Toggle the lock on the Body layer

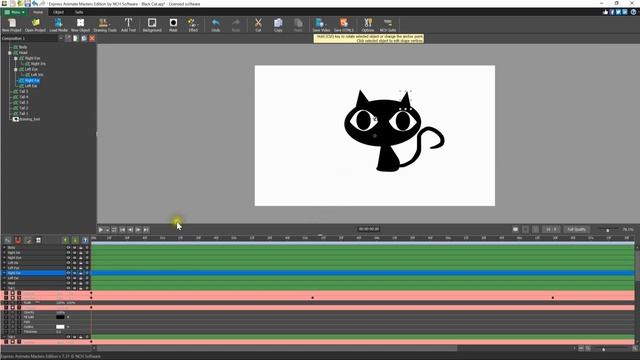(81, 248)
